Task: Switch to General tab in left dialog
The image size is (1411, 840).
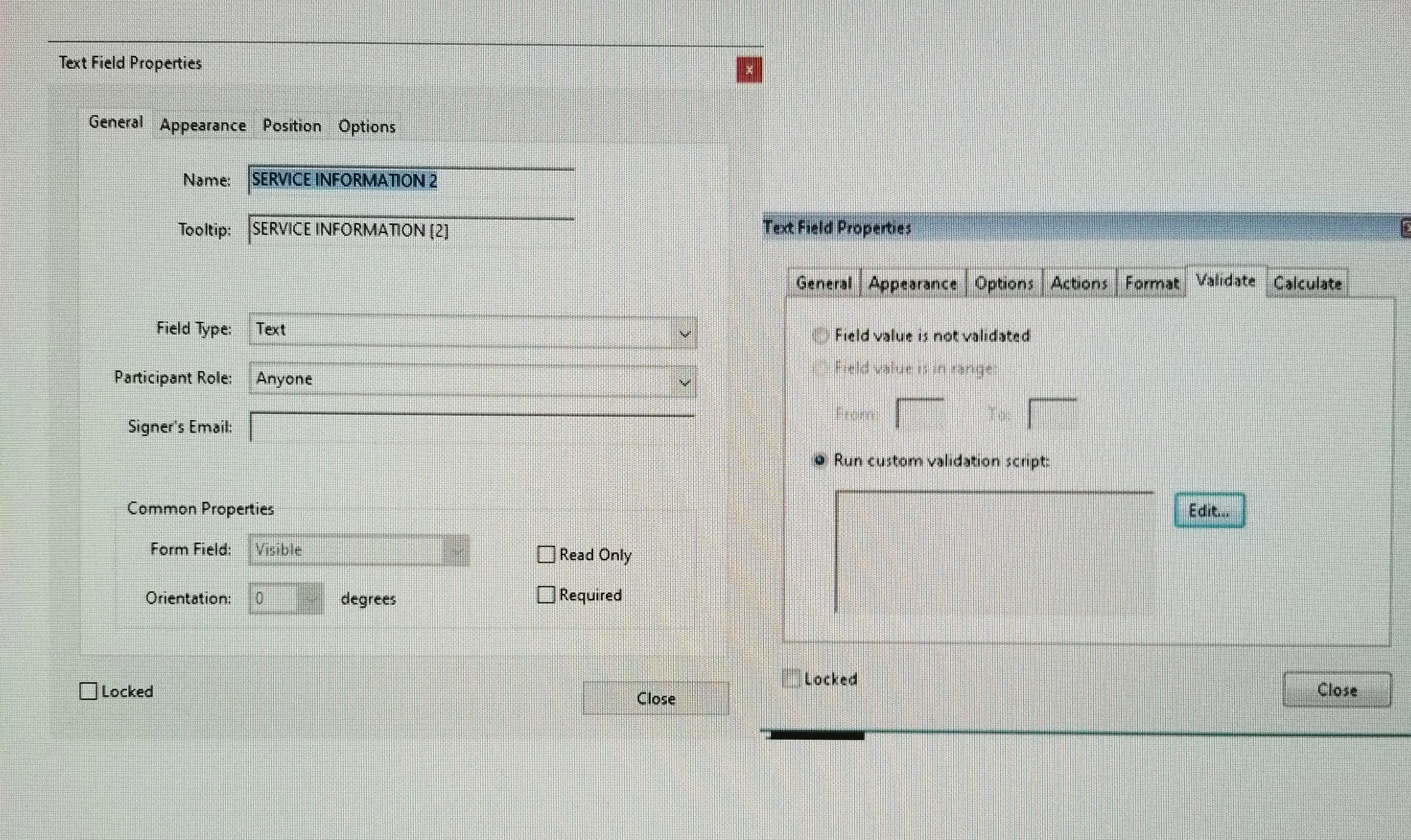Action: point(116,123)
